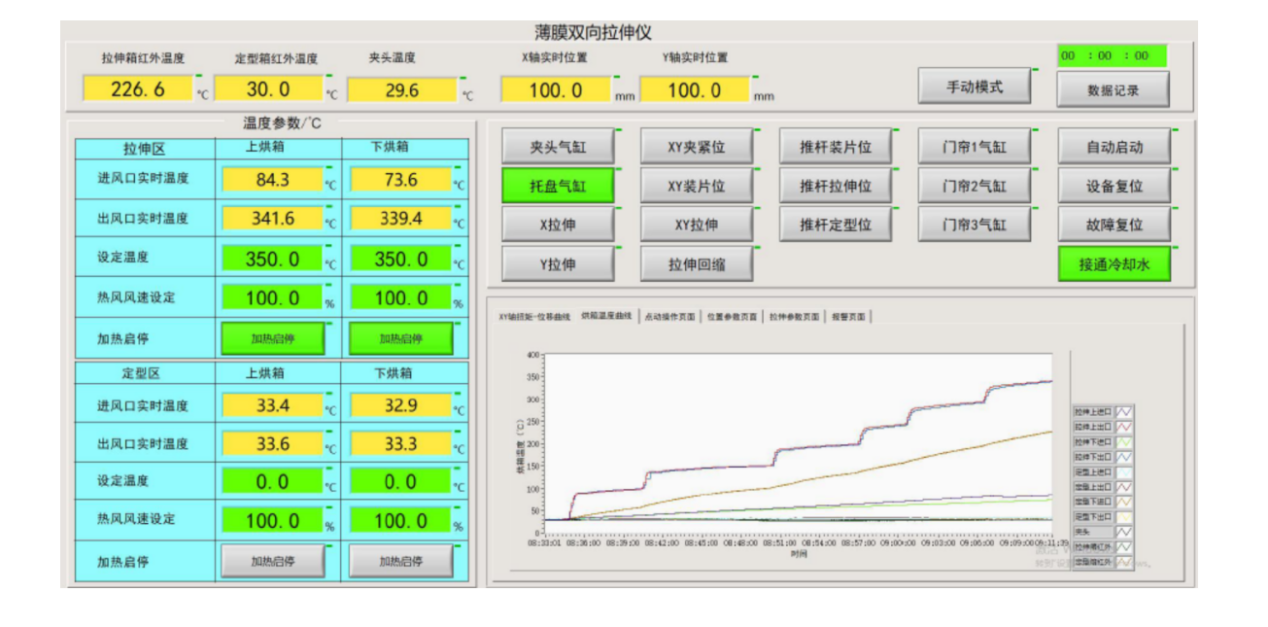Click the 数据记录 button
Image resolution: width=1268 pixels, height=627 pixels.
(1113, 90)
